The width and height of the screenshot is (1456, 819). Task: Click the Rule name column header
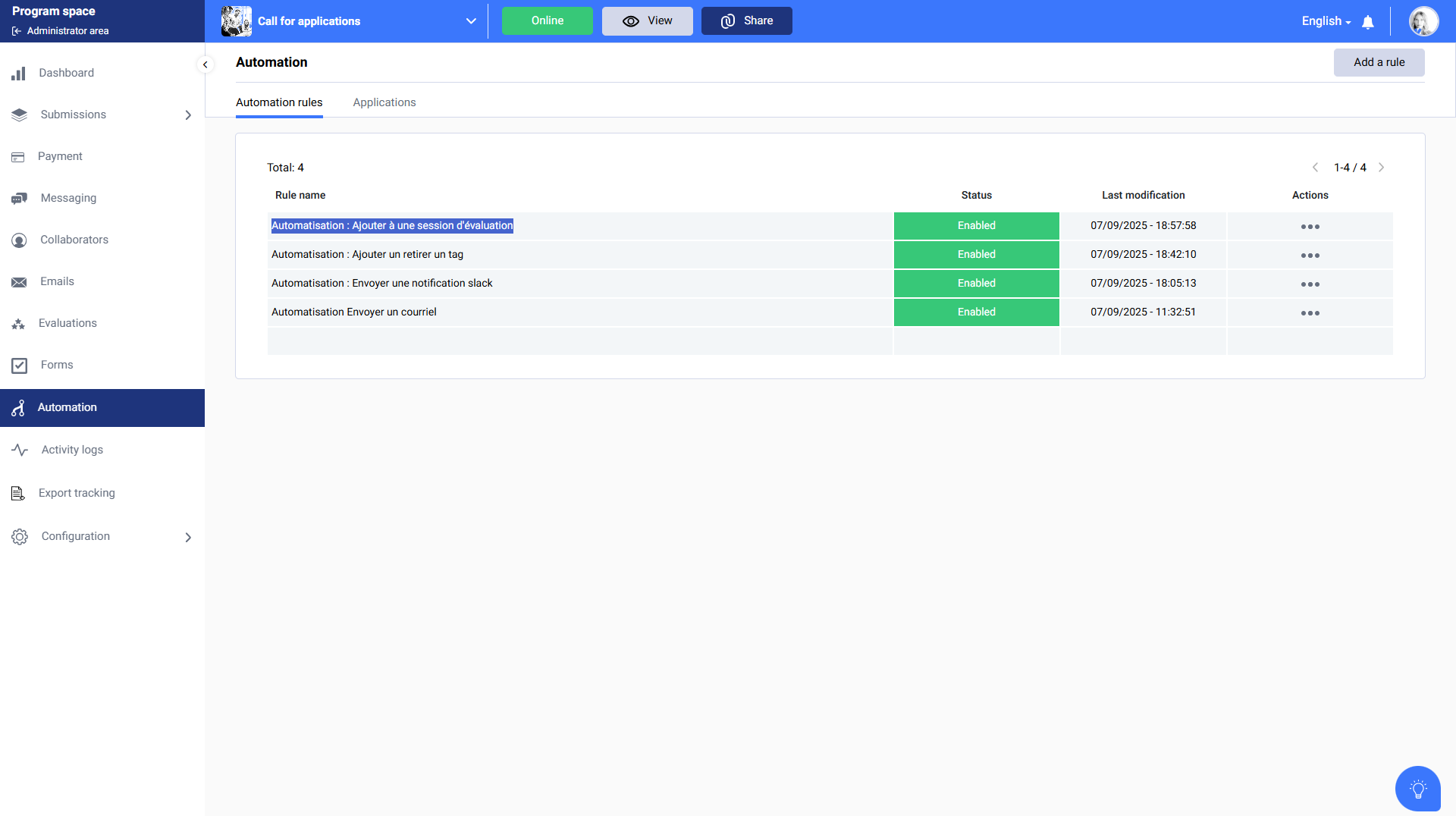300,196
